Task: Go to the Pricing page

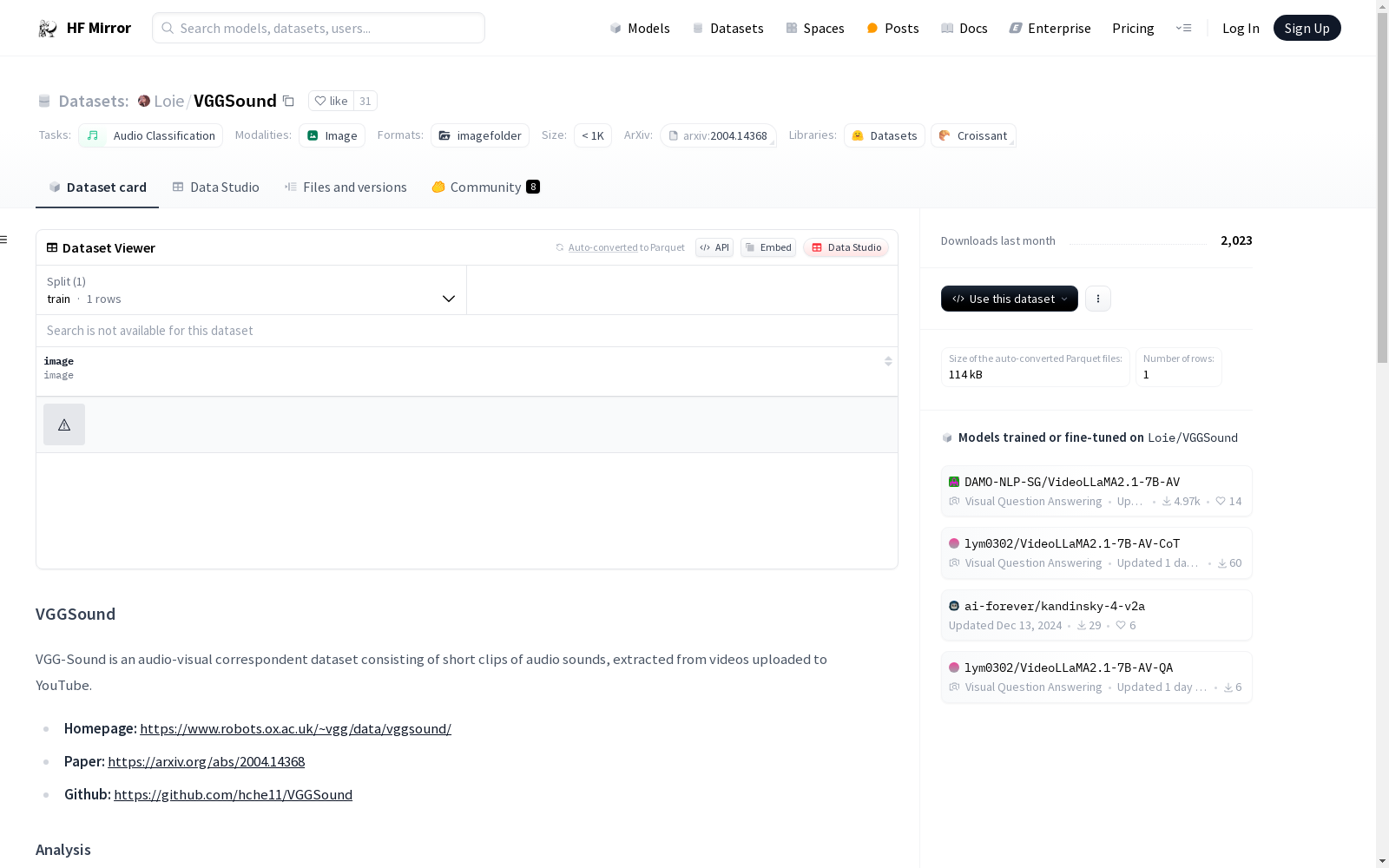Action: 1133,28
